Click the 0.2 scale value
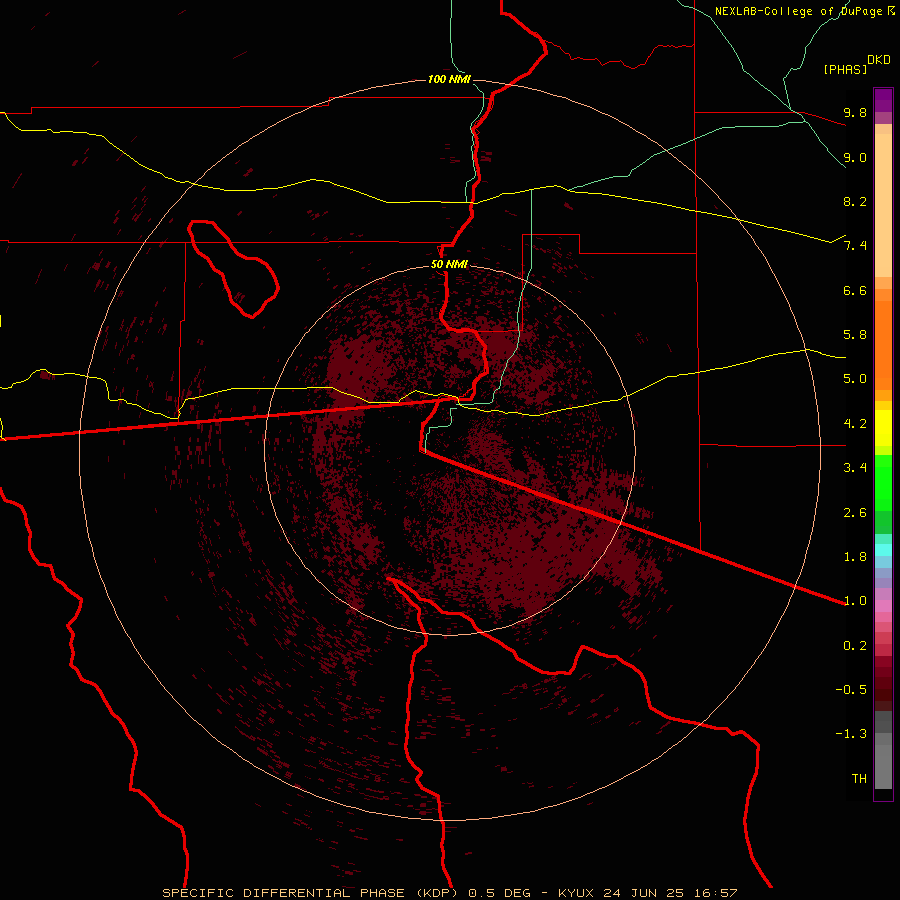The image size is (900, 900). (855, 646)
